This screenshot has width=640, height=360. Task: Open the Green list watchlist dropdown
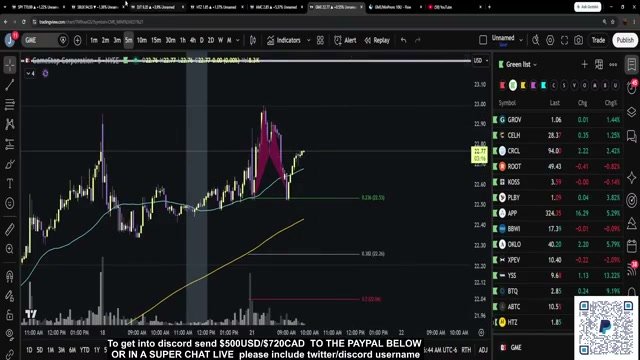(521, 64)
